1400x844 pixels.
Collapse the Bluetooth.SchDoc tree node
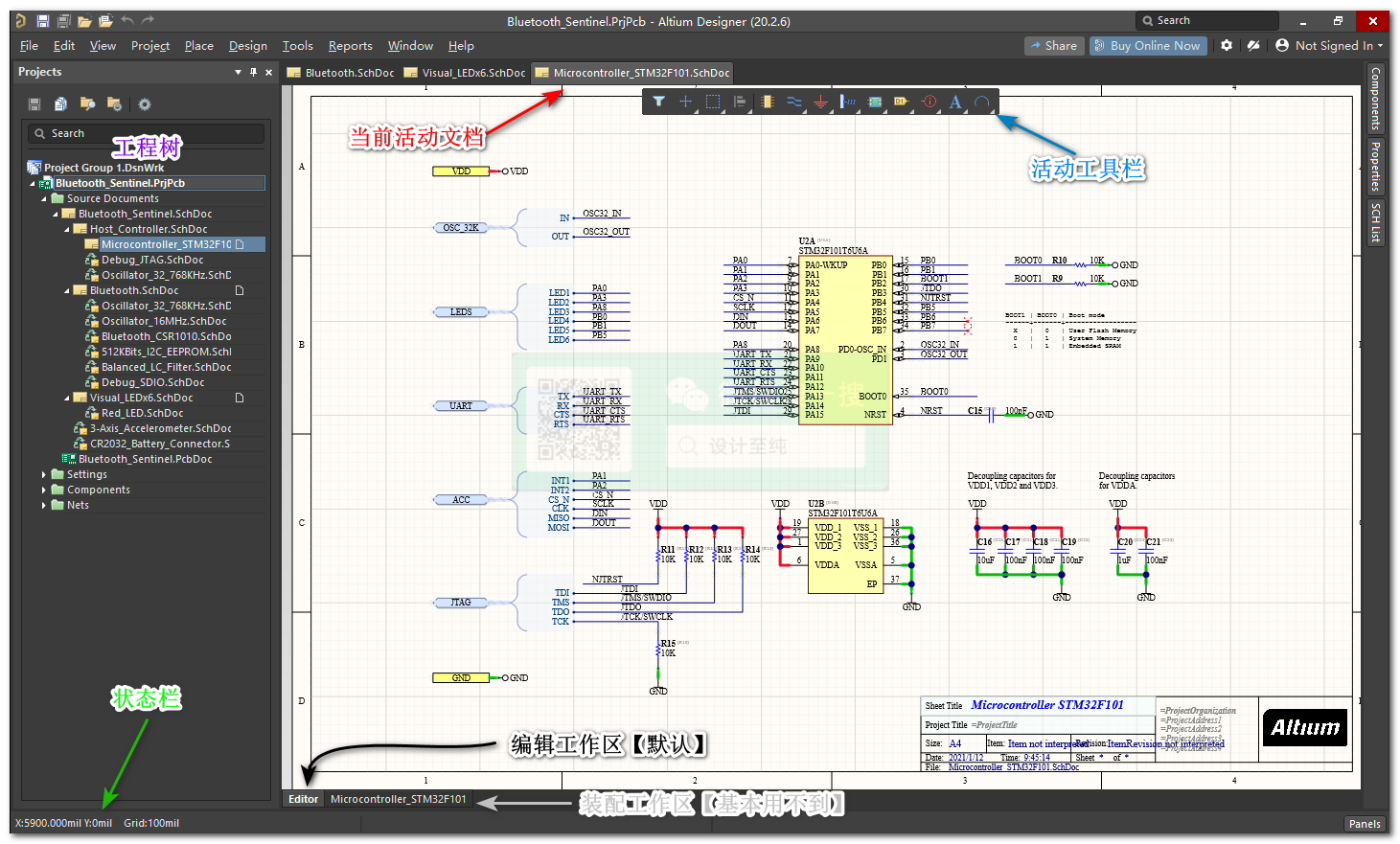click(66, 290)
